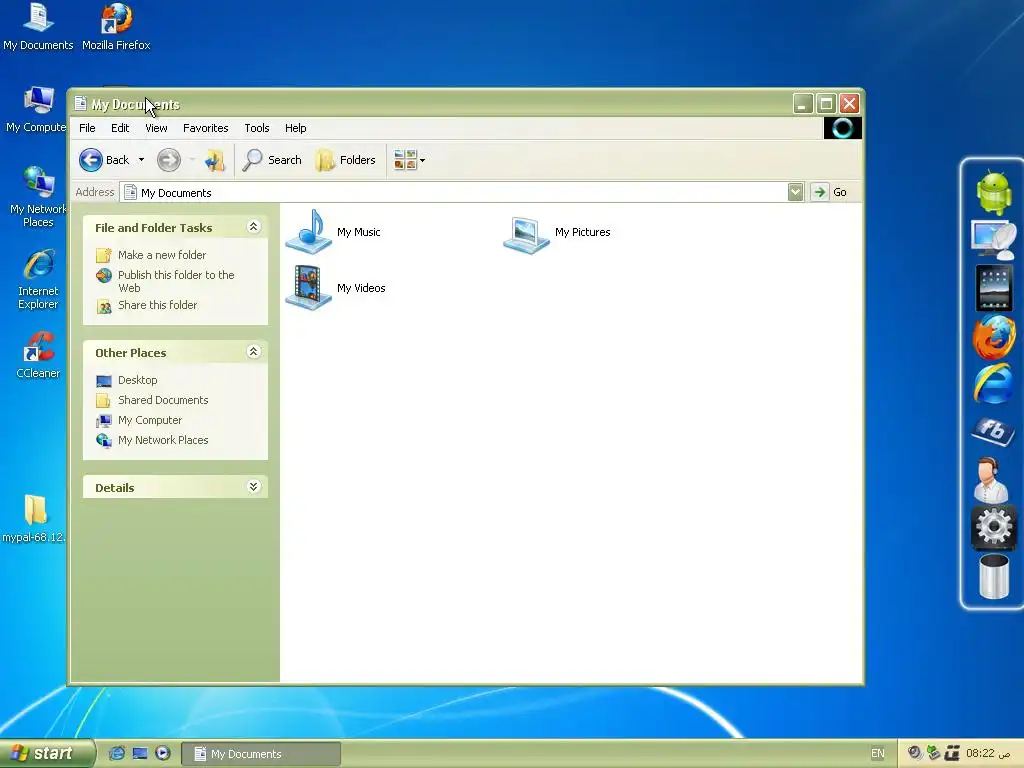This screenshot has height=768, width=1024.
Task: Open My Network Places in Other Places
Action: click(x=163, y=440)
